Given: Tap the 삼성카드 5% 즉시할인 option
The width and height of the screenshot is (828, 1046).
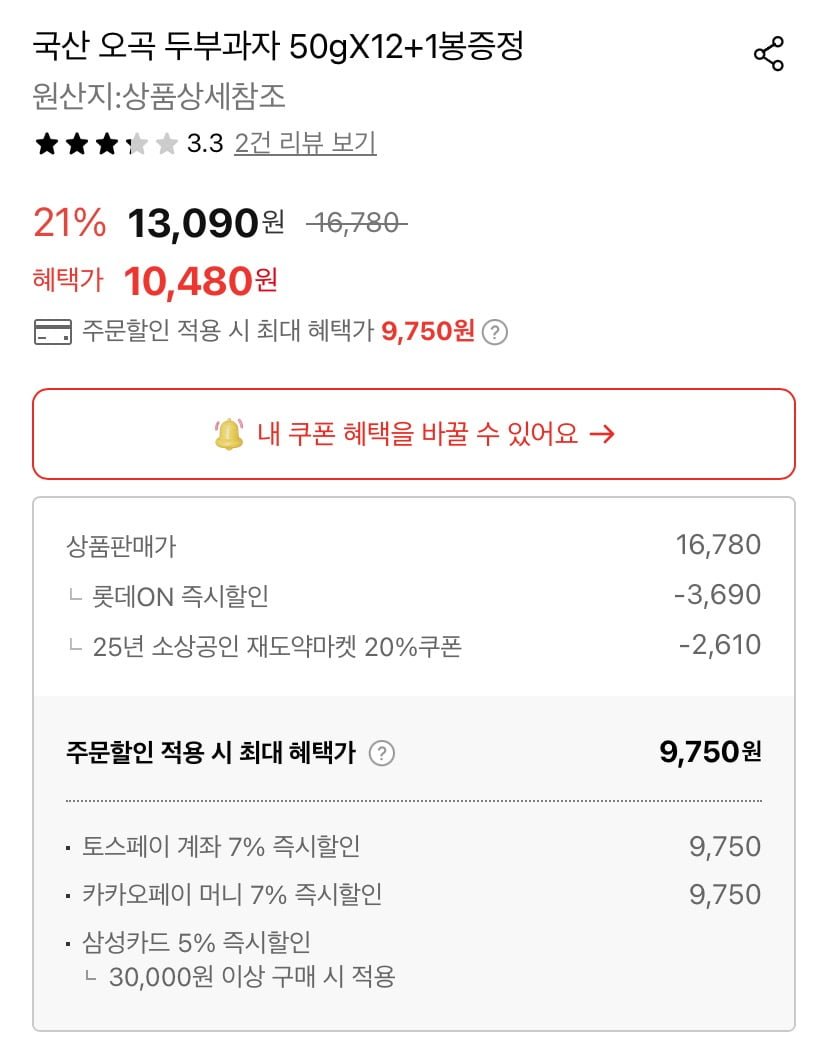Looking at the screenshot, I should (197, 942).
